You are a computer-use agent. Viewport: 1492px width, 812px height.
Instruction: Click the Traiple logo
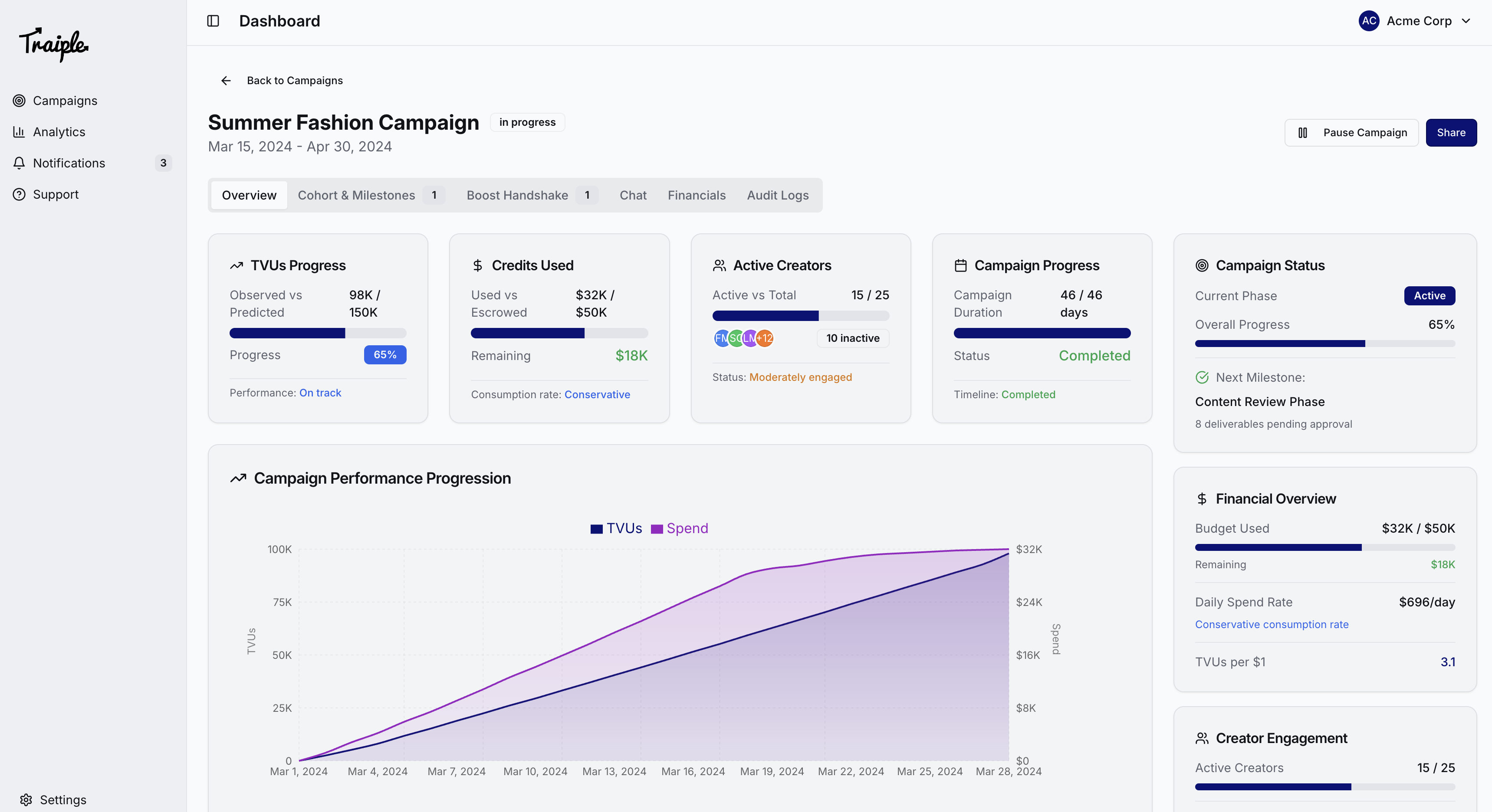54,44
